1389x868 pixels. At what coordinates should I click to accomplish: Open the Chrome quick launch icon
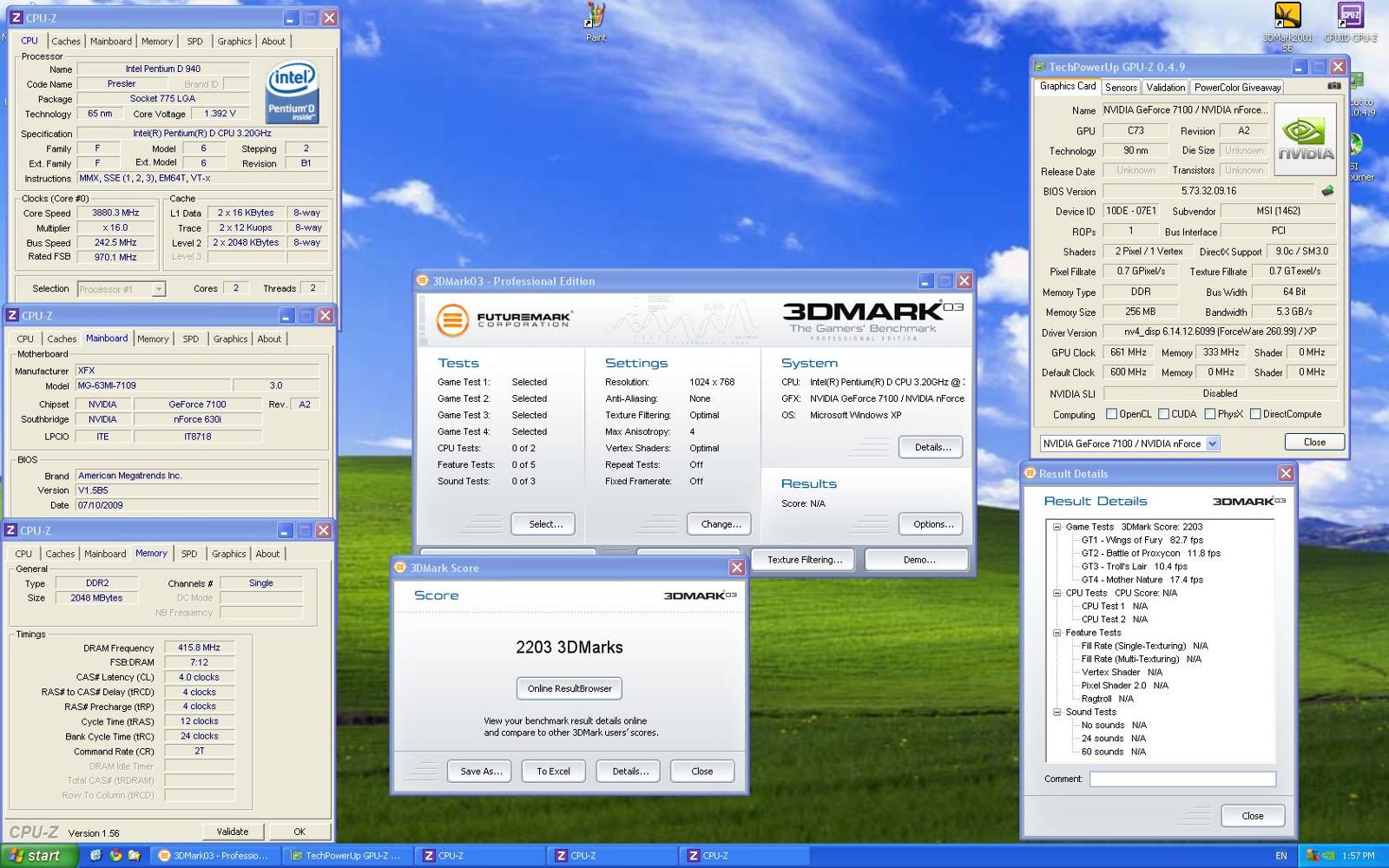pyautogui.click(x=115, y=856)
